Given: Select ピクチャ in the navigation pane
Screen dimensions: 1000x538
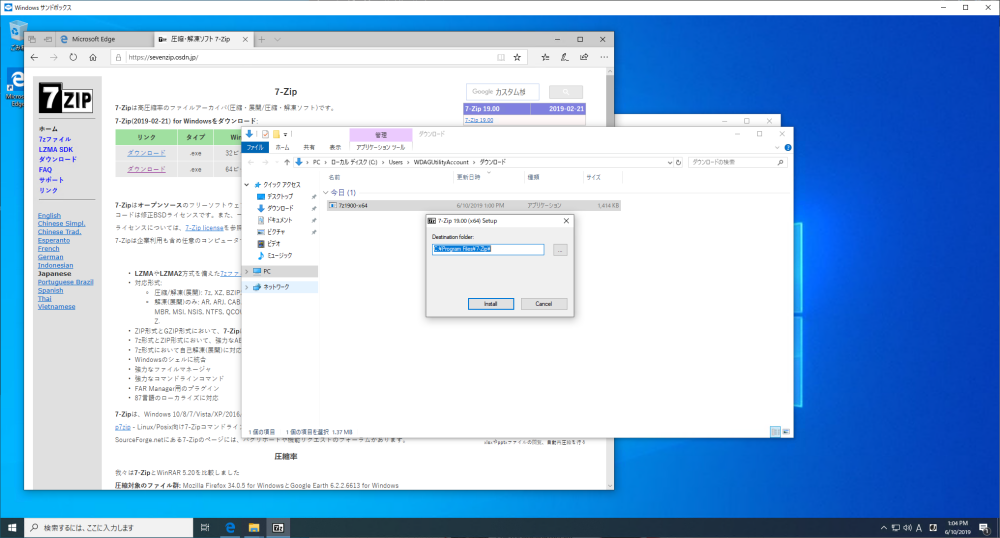Looking at the screenshot, I should click(276, 232).
